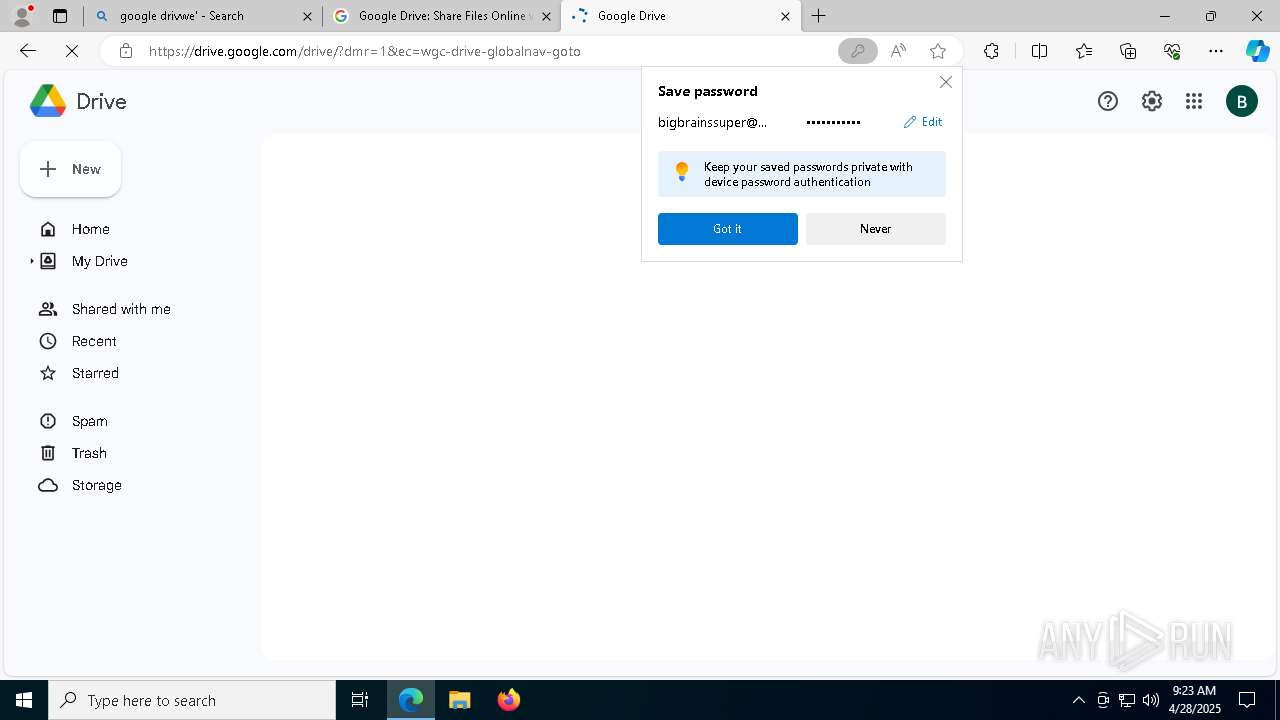The height and width of the screenshot is (720, 1280).
Task: Open the Copilot sidebar
Action: 1257,51
